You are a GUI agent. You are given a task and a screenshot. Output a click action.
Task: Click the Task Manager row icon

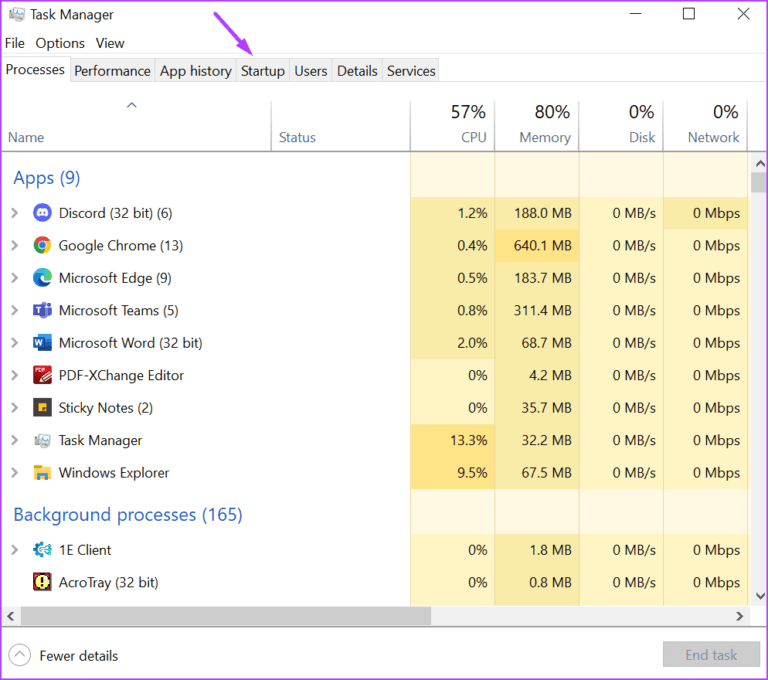coord(42,440)
